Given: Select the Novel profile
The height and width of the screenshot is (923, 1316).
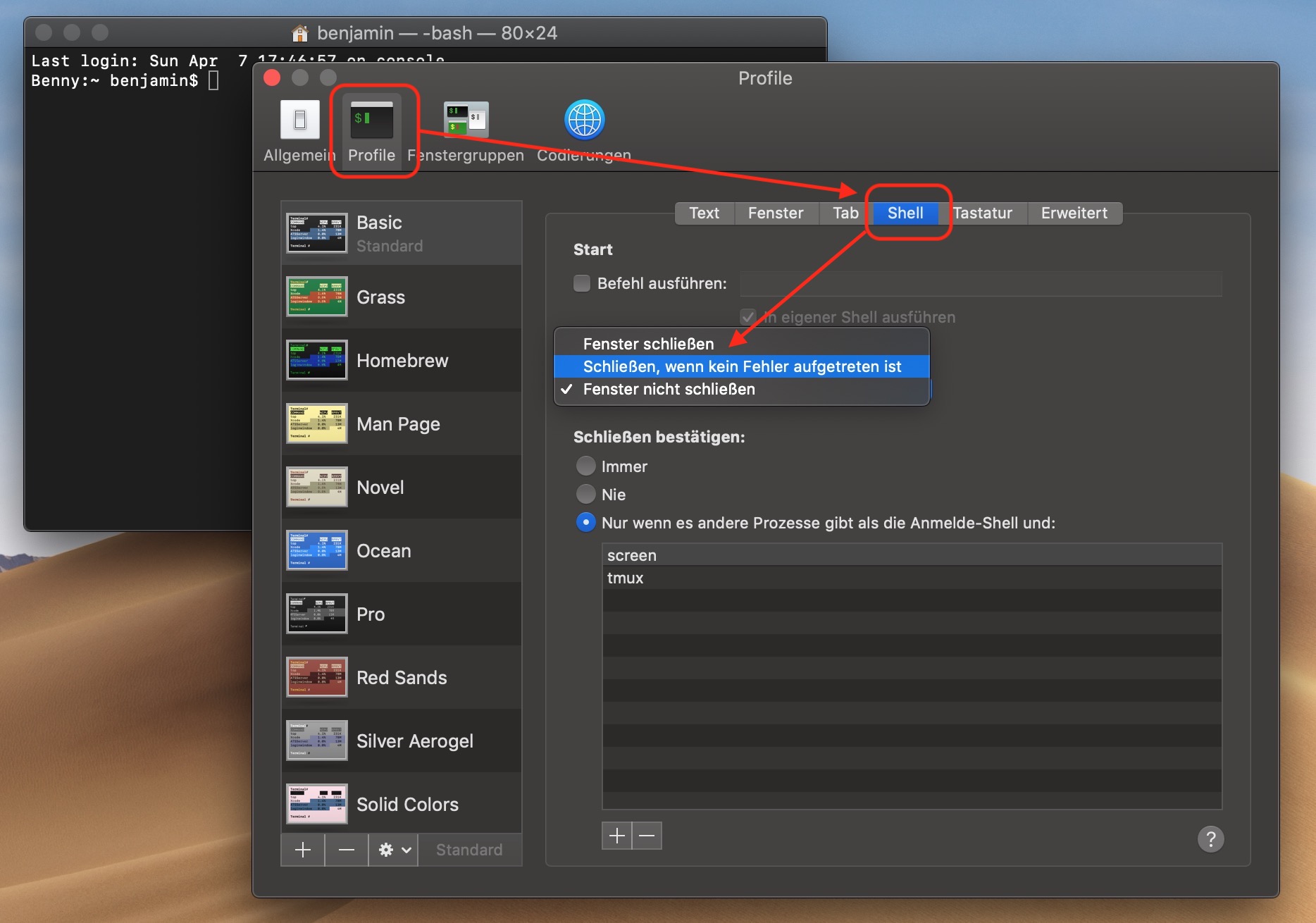Looking at the screenshot, I should click(402, 487).
